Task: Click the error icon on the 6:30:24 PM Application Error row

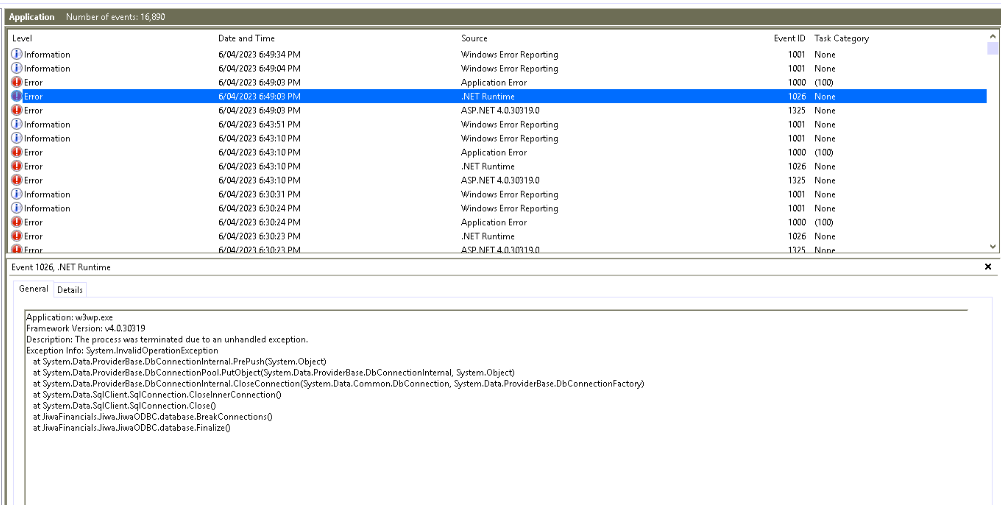Action: coord(16,222)
